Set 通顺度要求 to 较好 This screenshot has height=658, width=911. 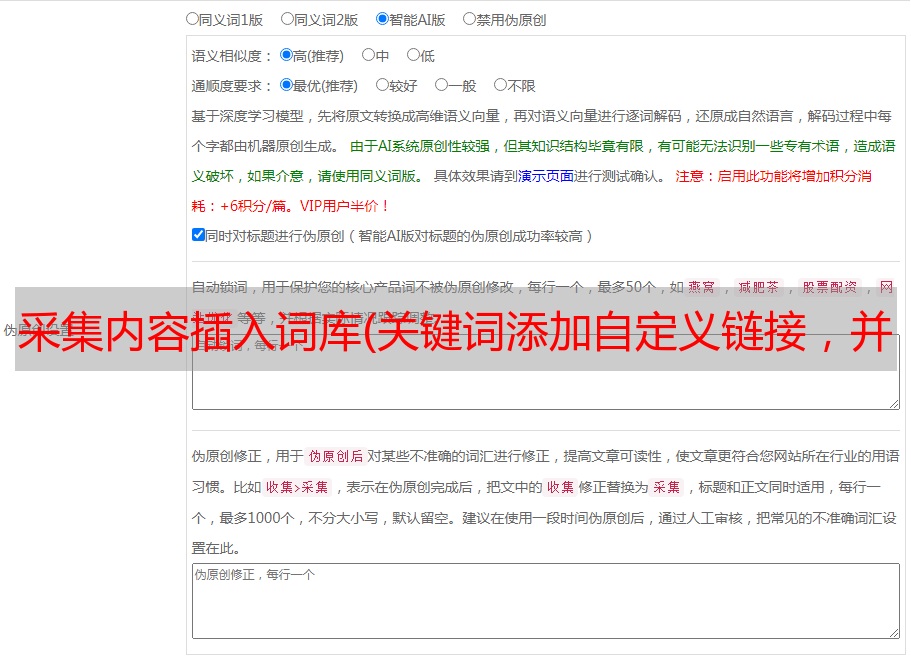(382, 85)
